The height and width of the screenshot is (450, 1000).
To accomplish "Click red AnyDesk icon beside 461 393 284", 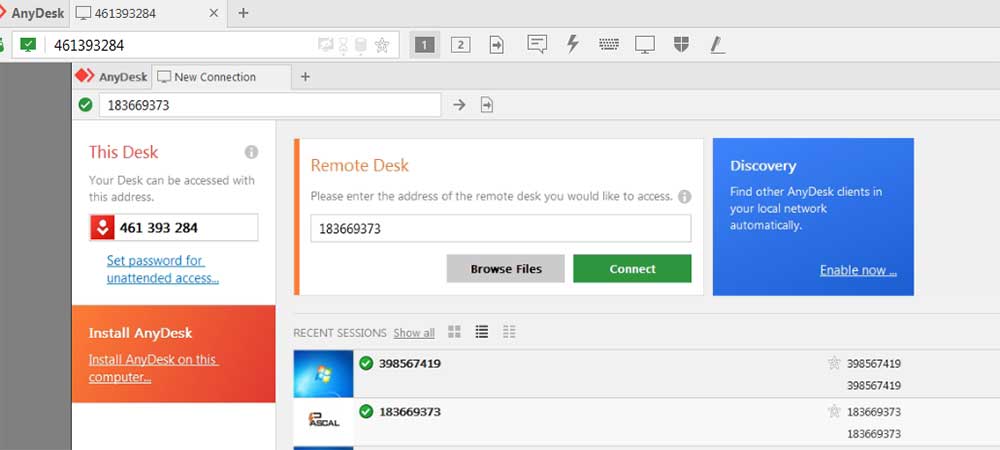I will (102, 228).
